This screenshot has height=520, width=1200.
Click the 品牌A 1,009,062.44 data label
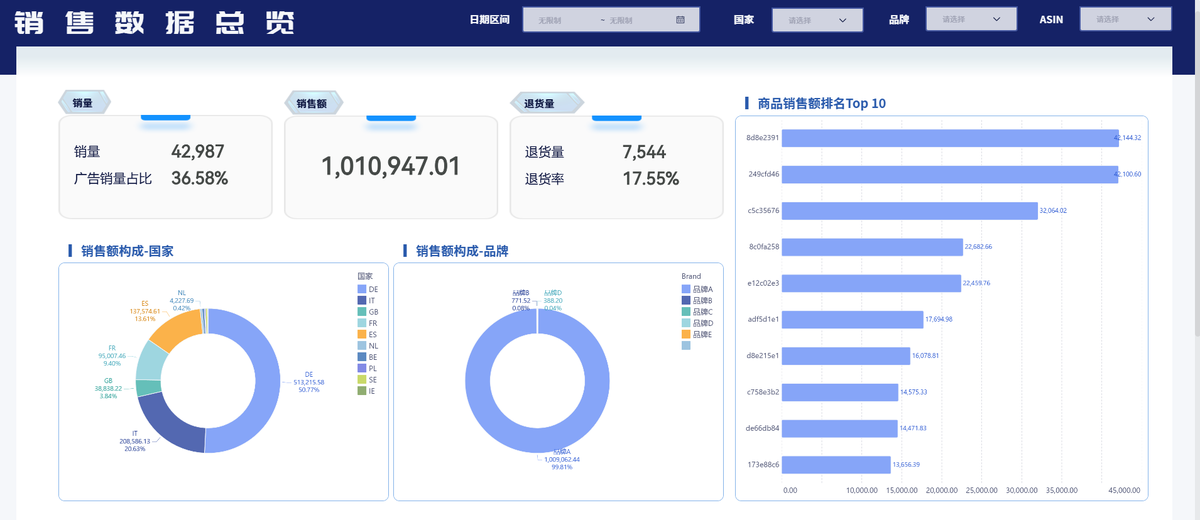click(563, 459)
